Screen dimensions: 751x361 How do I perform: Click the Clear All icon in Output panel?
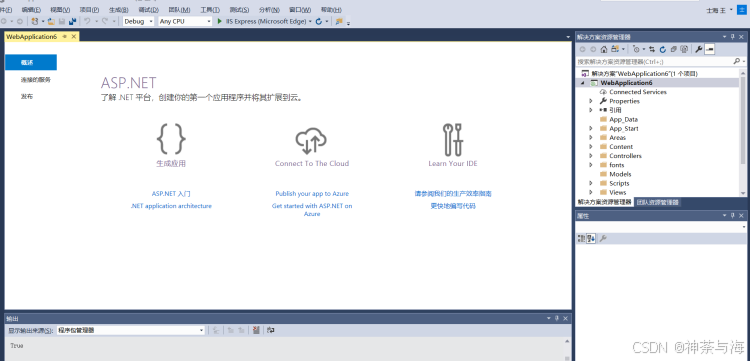click(256, 330)
